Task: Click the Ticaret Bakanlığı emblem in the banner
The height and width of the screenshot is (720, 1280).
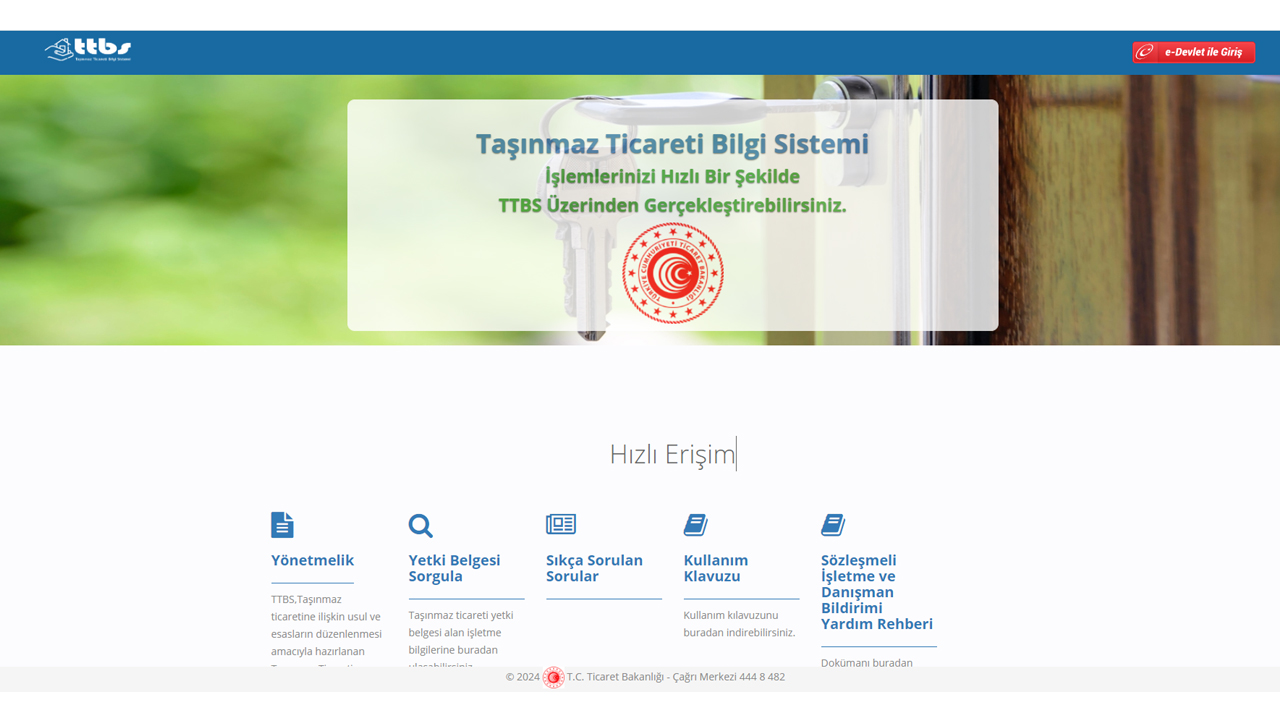Action: 672,272
